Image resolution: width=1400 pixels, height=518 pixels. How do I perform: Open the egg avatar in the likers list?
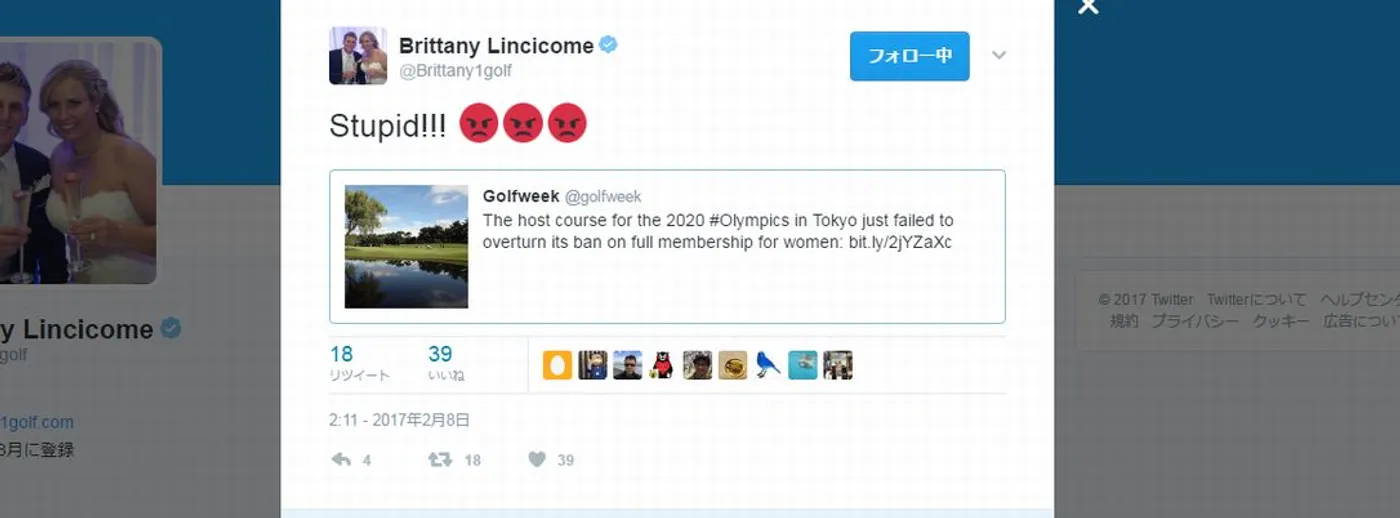click(557, 365)
